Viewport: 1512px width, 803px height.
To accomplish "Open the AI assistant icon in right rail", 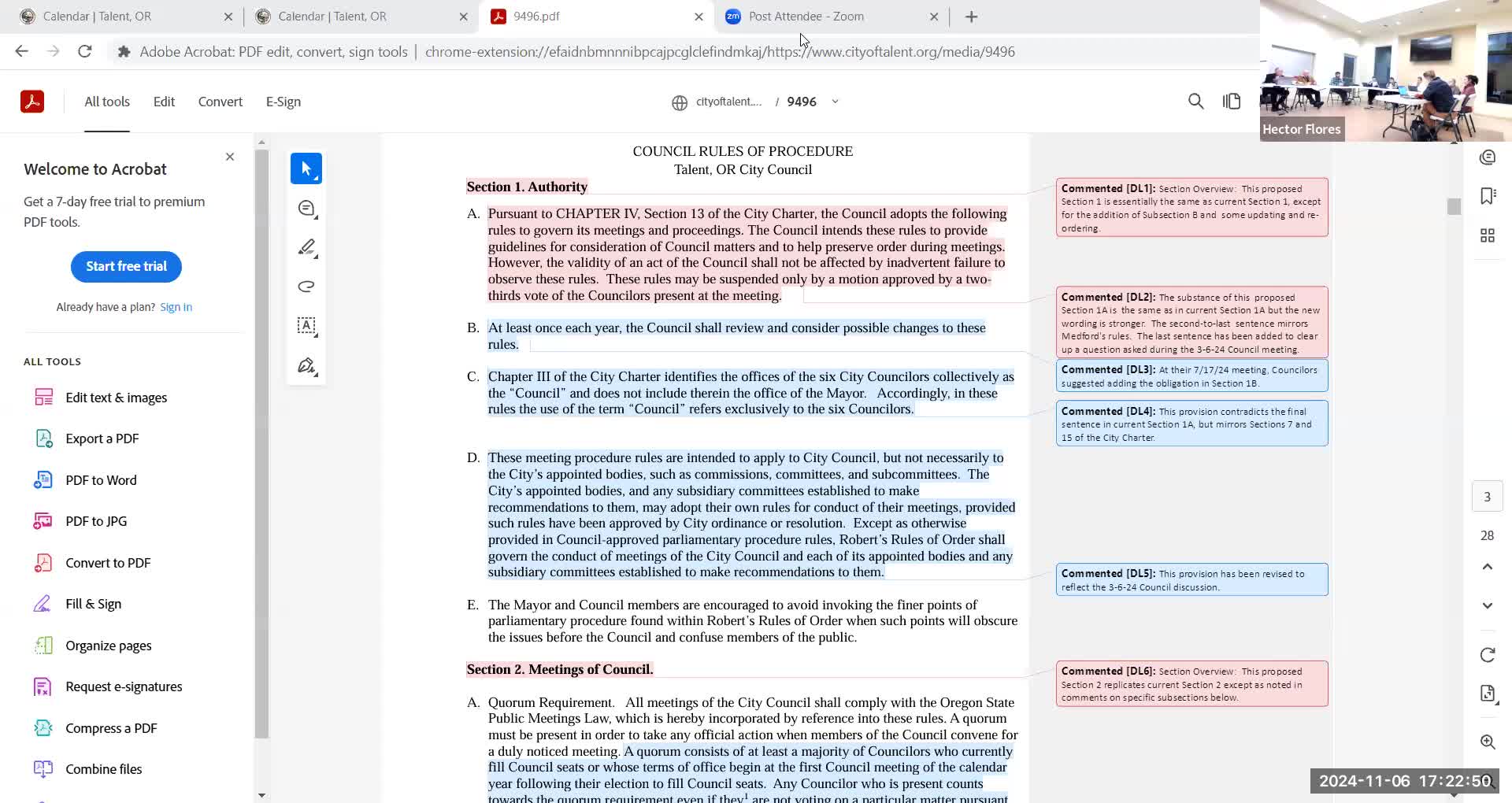I will 1488,157.
